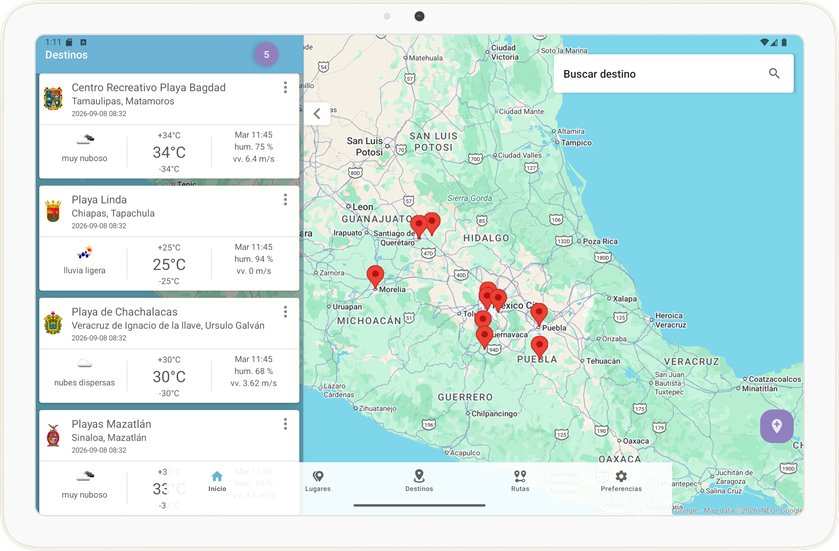The height and width of the screenshot is (551, 839).
Task: Open Centro Recreativo Playa Bagdad title
Action: 149,87
